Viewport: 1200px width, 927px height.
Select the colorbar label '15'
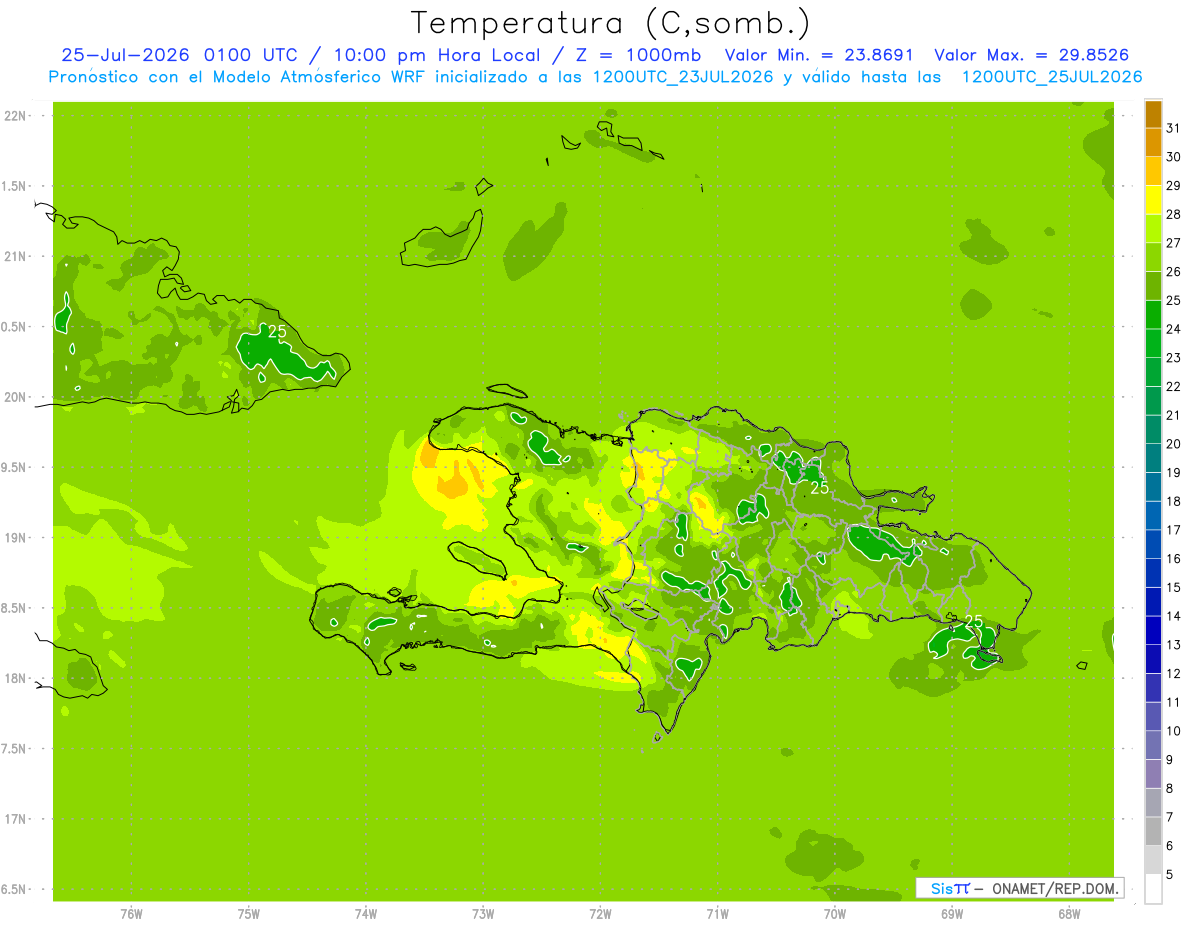pyautogui.click(x=1174, y=587)
